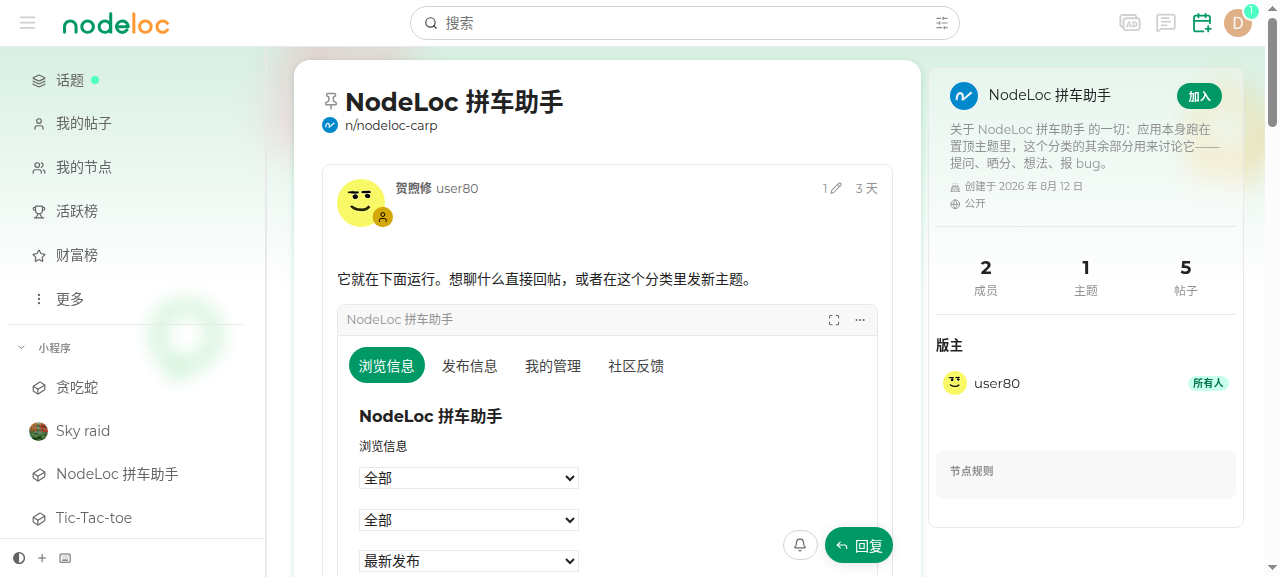
Task: Click the edit pencil icon on post
Action: coord(836,188)
